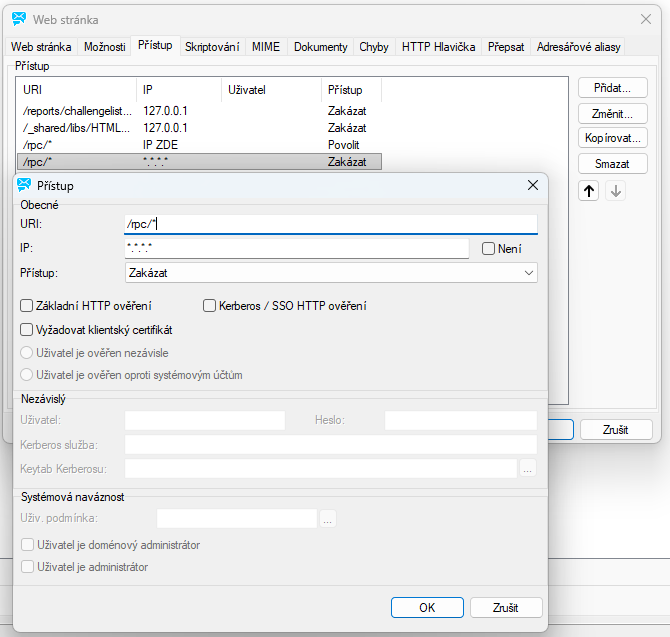This screenshot has height=637, width=670.
Task: Switch to the Web stránka tab
Action: 41,47
